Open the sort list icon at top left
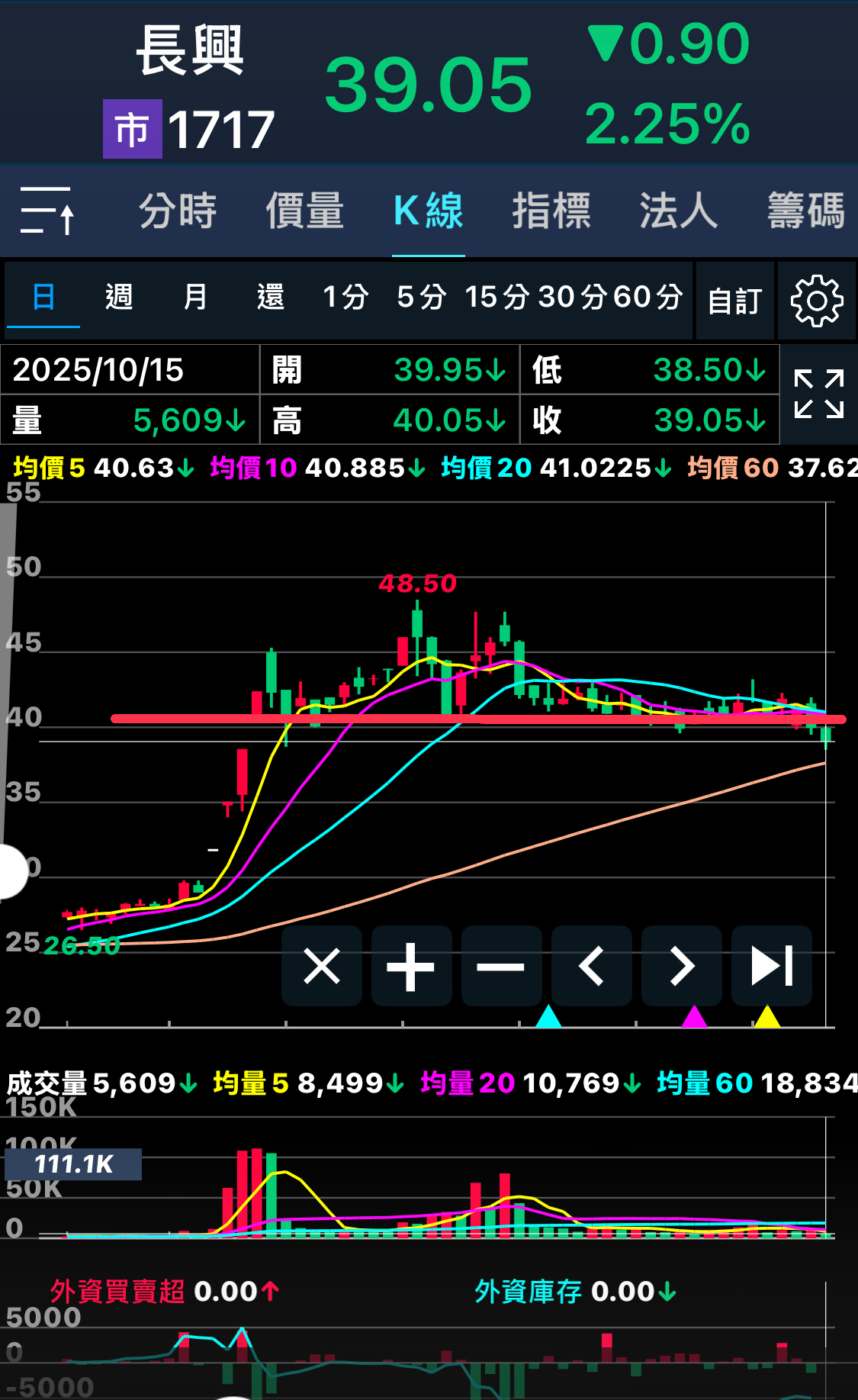Screen dimensions: 858x1400 (x=47, y=210)
